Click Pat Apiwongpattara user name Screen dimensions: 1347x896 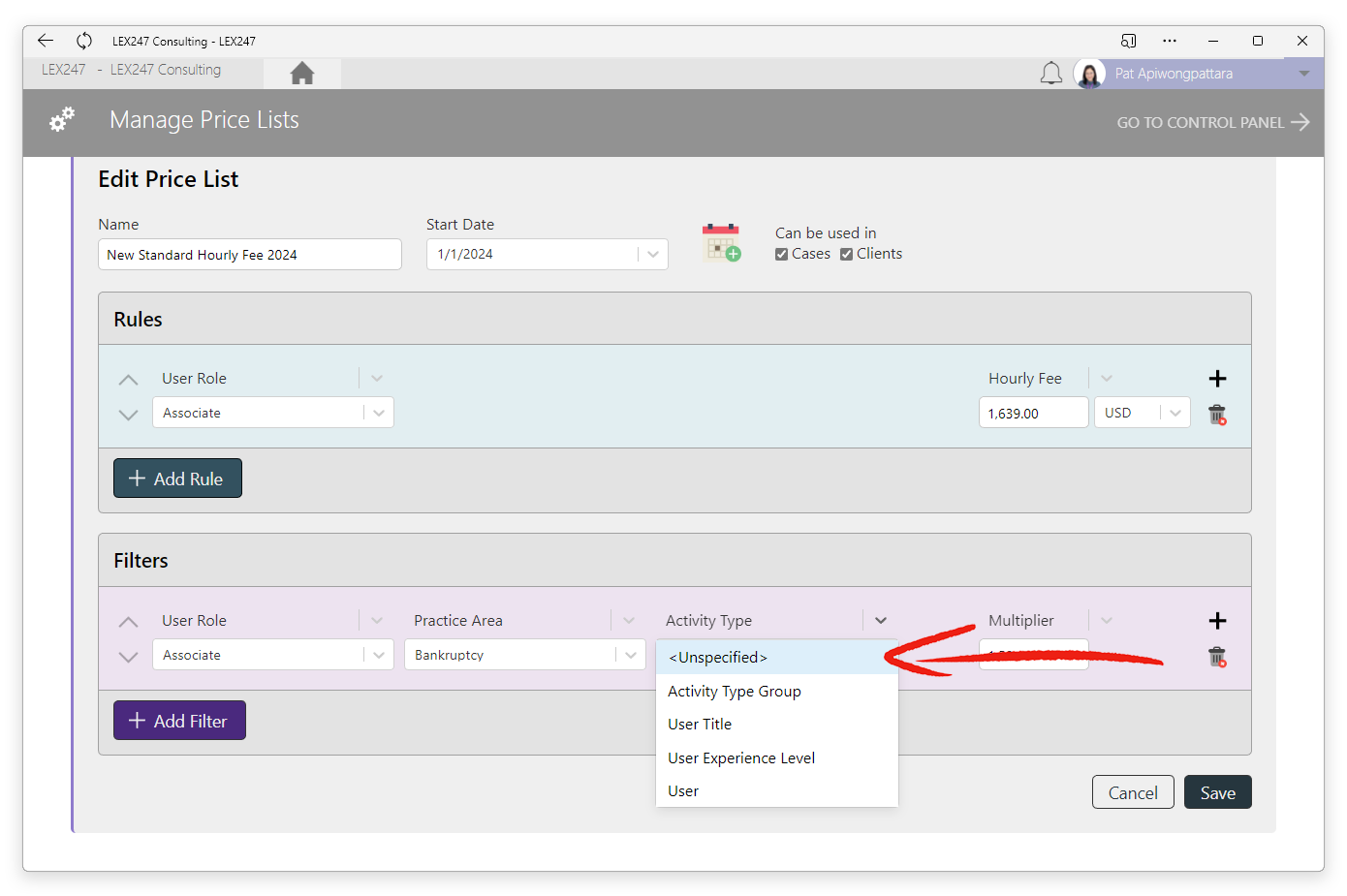(x=1174, y=74)
